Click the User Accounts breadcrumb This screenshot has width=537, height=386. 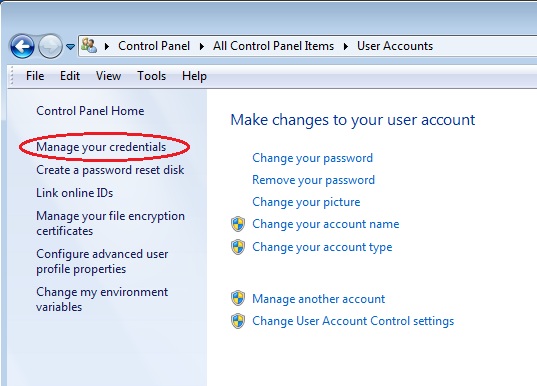[x=395, y=46]
